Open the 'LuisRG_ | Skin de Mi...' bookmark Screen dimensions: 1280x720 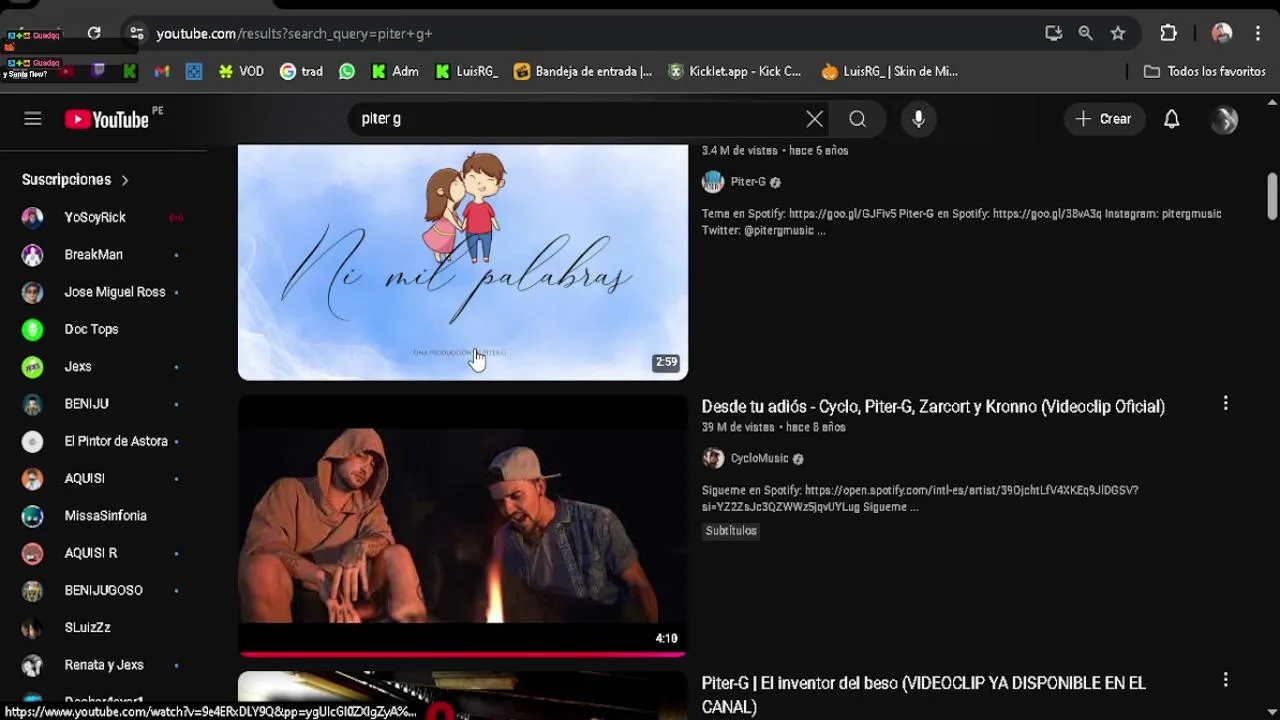pyautogui.click(x=890, y=71)
